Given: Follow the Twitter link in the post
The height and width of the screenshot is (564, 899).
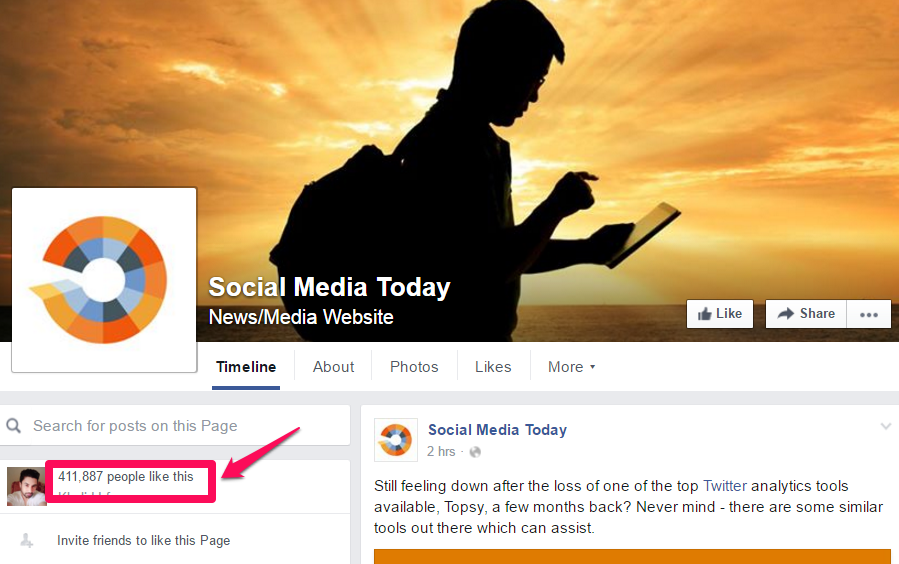Looking at the screenshot, I should [725, 485].
